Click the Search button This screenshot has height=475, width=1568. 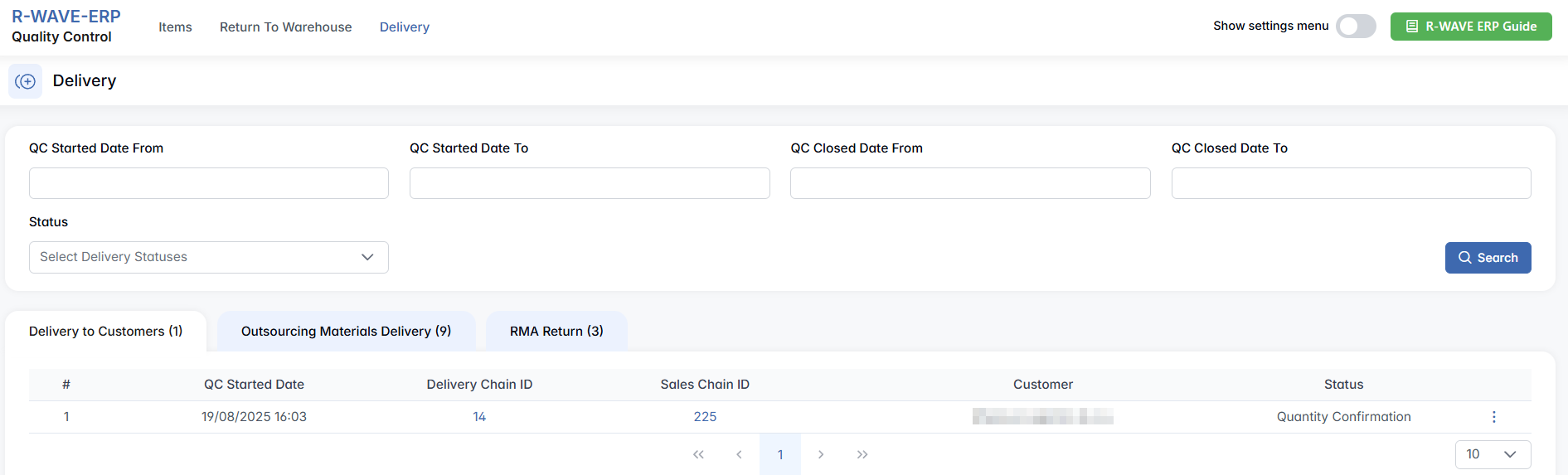click(1488, 258)
